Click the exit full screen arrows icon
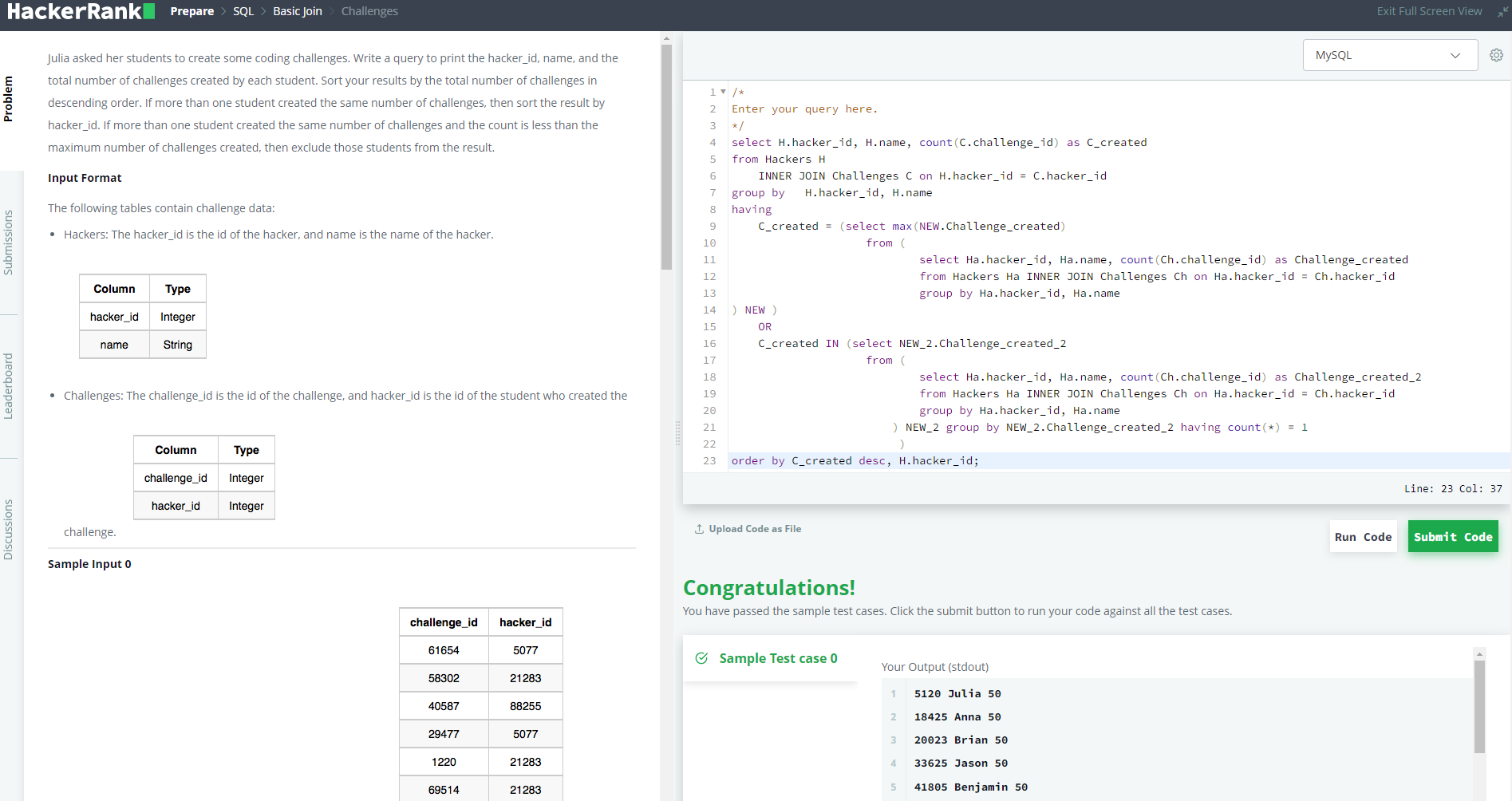The height and width of the screenshot is (801, 1512). coord(1502,11)
